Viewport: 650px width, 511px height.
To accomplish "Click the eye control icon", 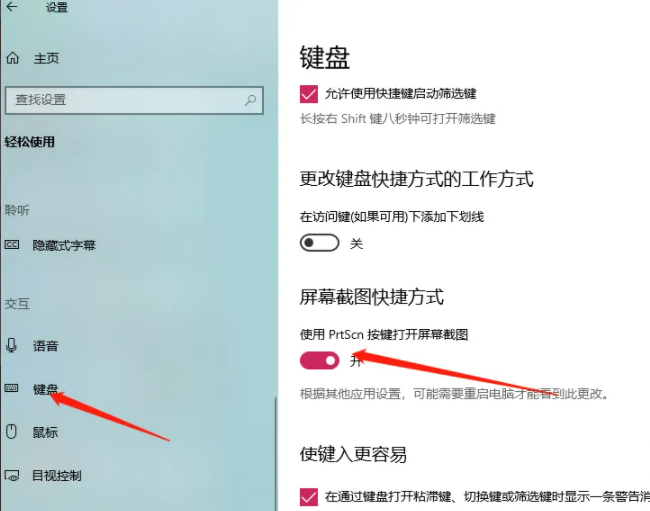I will coord(12,475).
